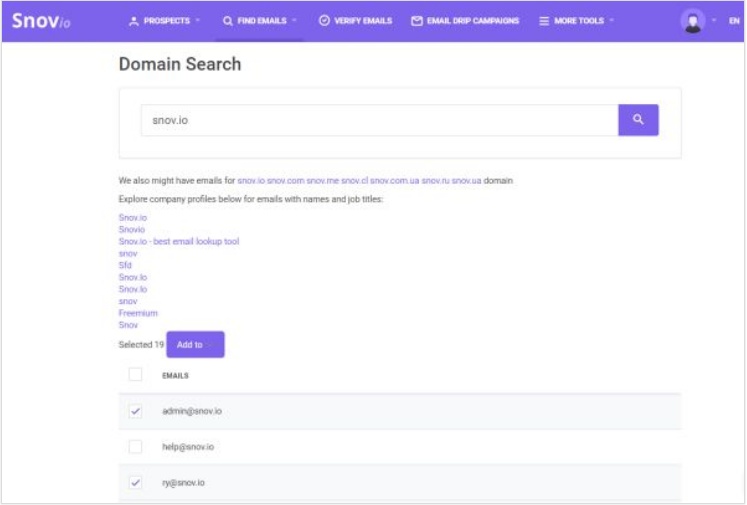The image size is (747, 505).
Task: Open the Sfd company profile
Action: click(x=125, y=265)
